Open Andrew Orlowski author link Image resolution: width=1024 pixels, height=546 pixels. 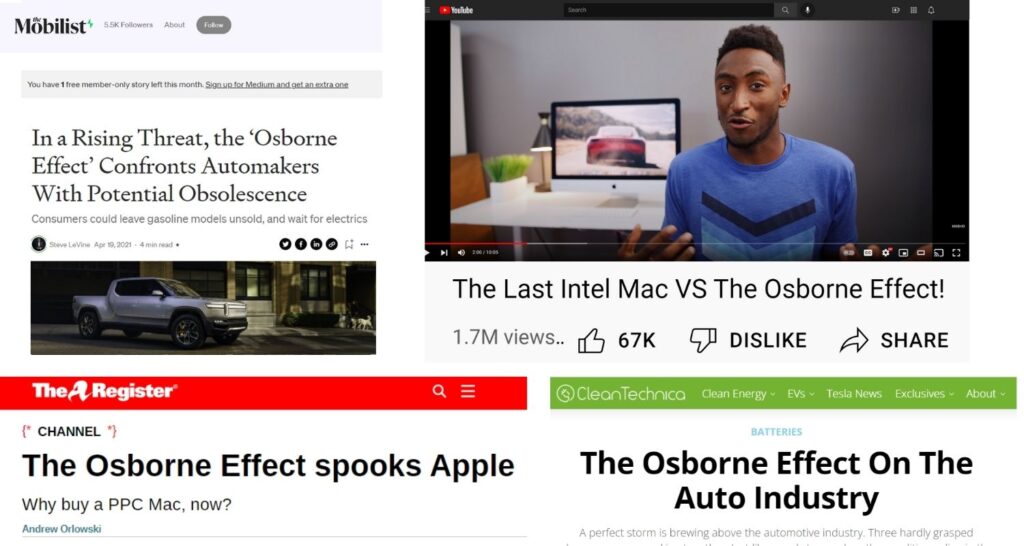point(61,529)
